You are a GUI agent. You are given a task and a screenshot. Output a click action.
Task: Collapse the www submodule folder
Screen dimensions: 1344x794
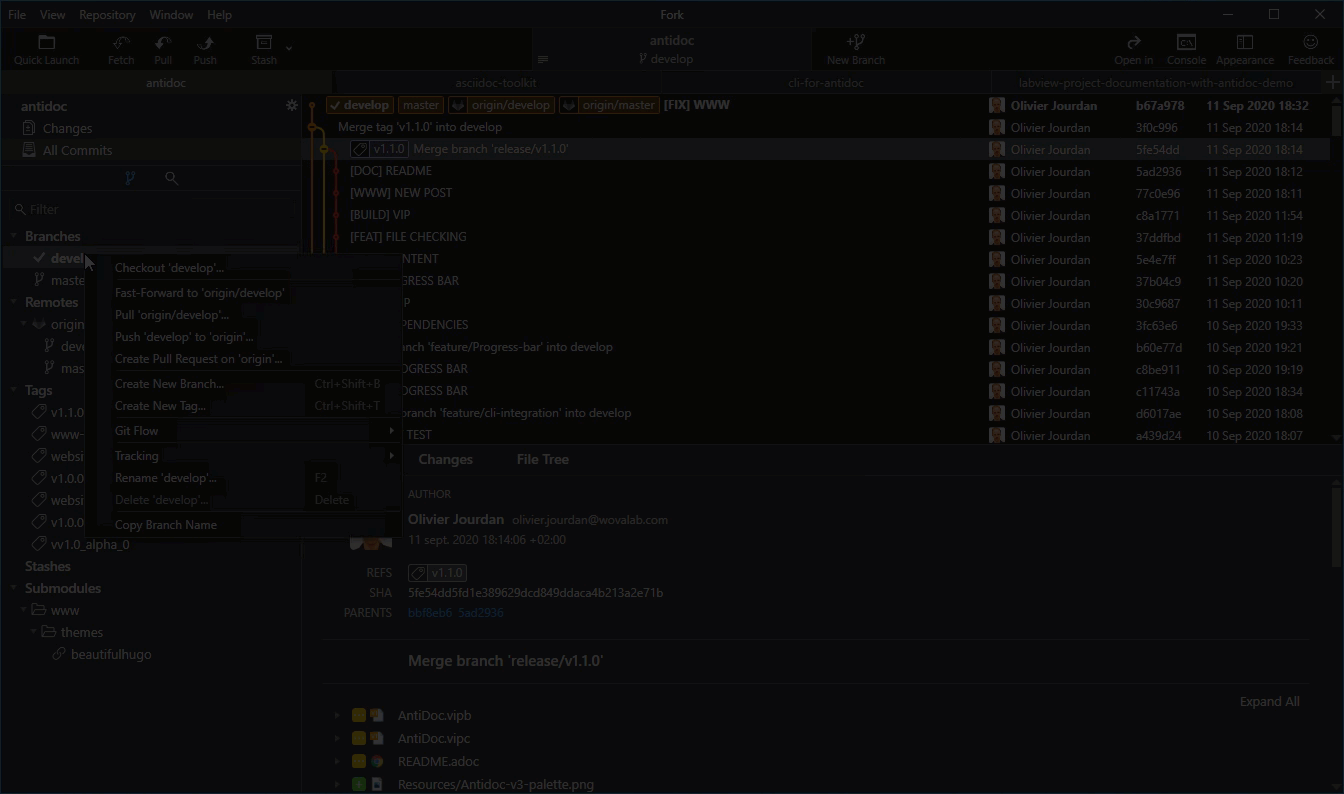tap(24, 610)
